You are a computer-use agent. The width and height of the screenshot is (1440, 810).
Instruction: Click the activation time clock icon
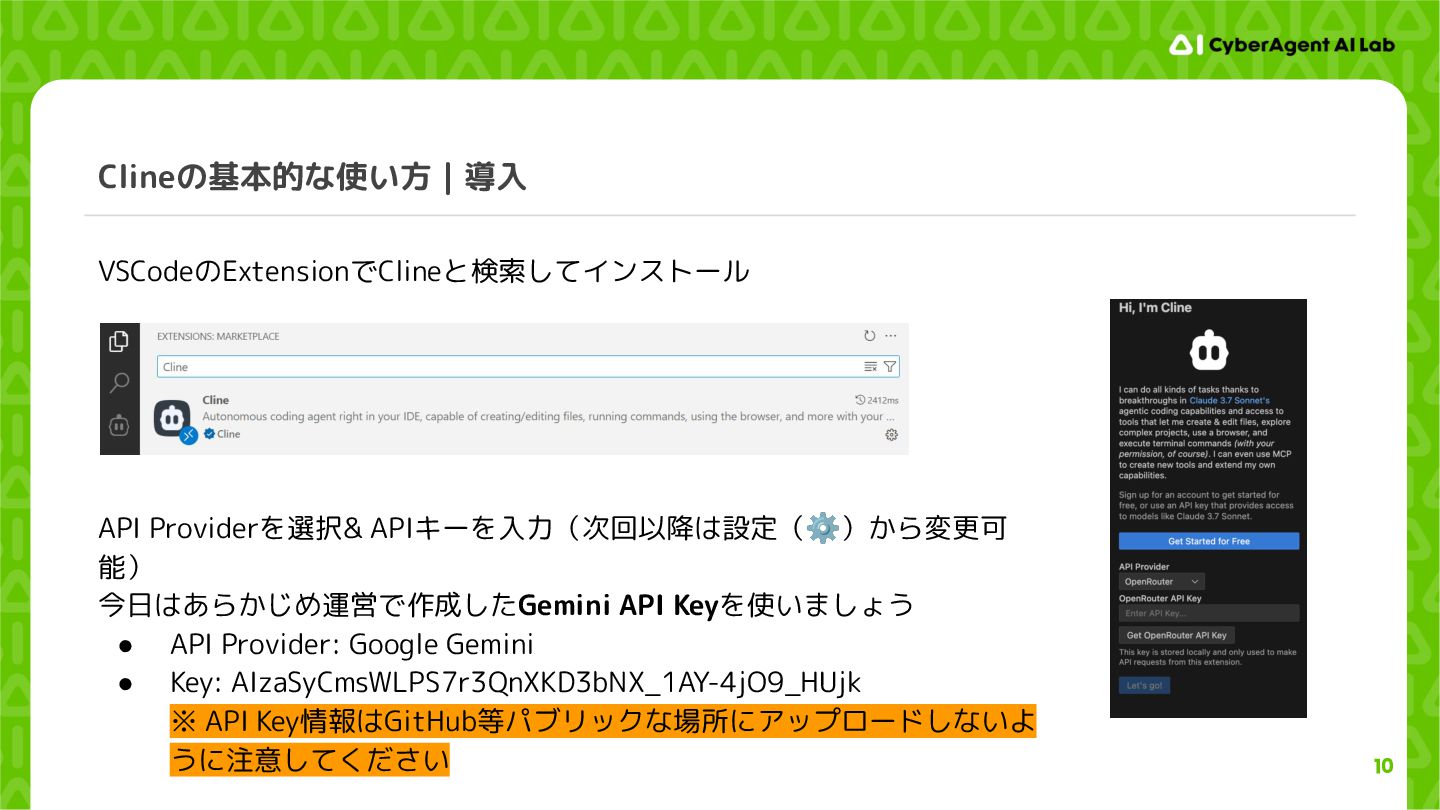point(859,400)
